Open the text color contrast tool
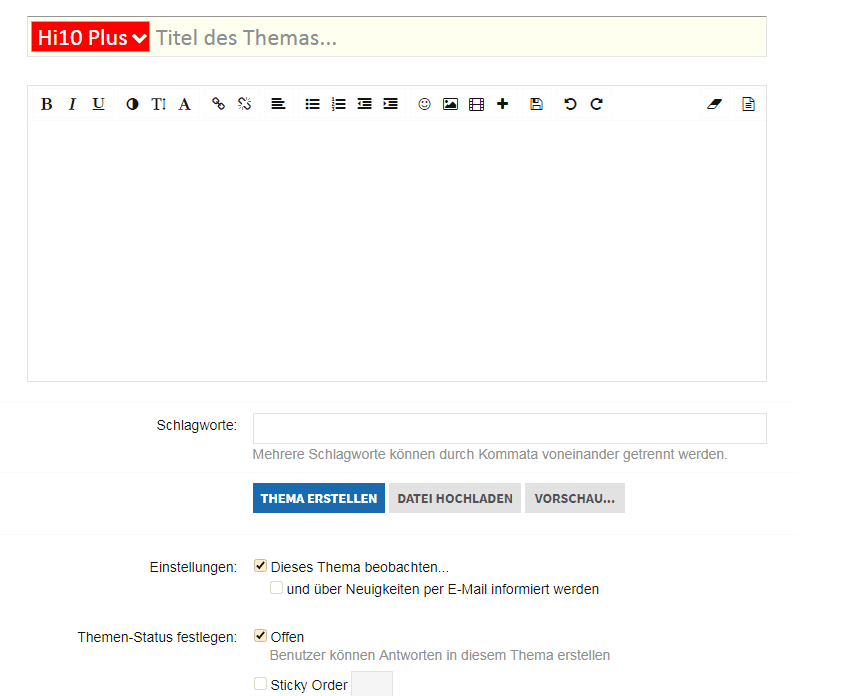 132,104
